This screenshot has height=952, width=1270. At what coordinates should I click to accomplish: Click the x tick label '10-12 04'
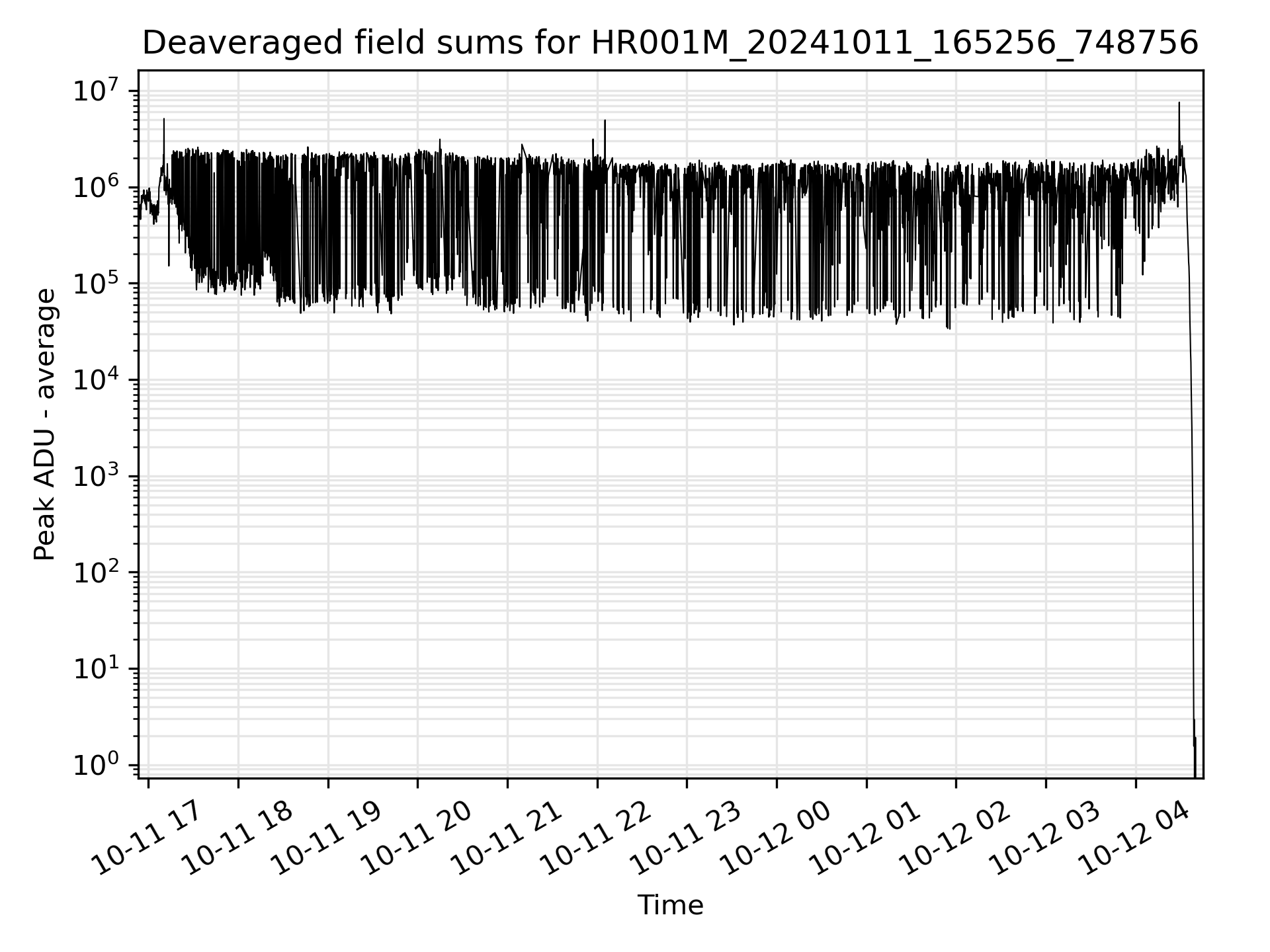[1133, 838]
